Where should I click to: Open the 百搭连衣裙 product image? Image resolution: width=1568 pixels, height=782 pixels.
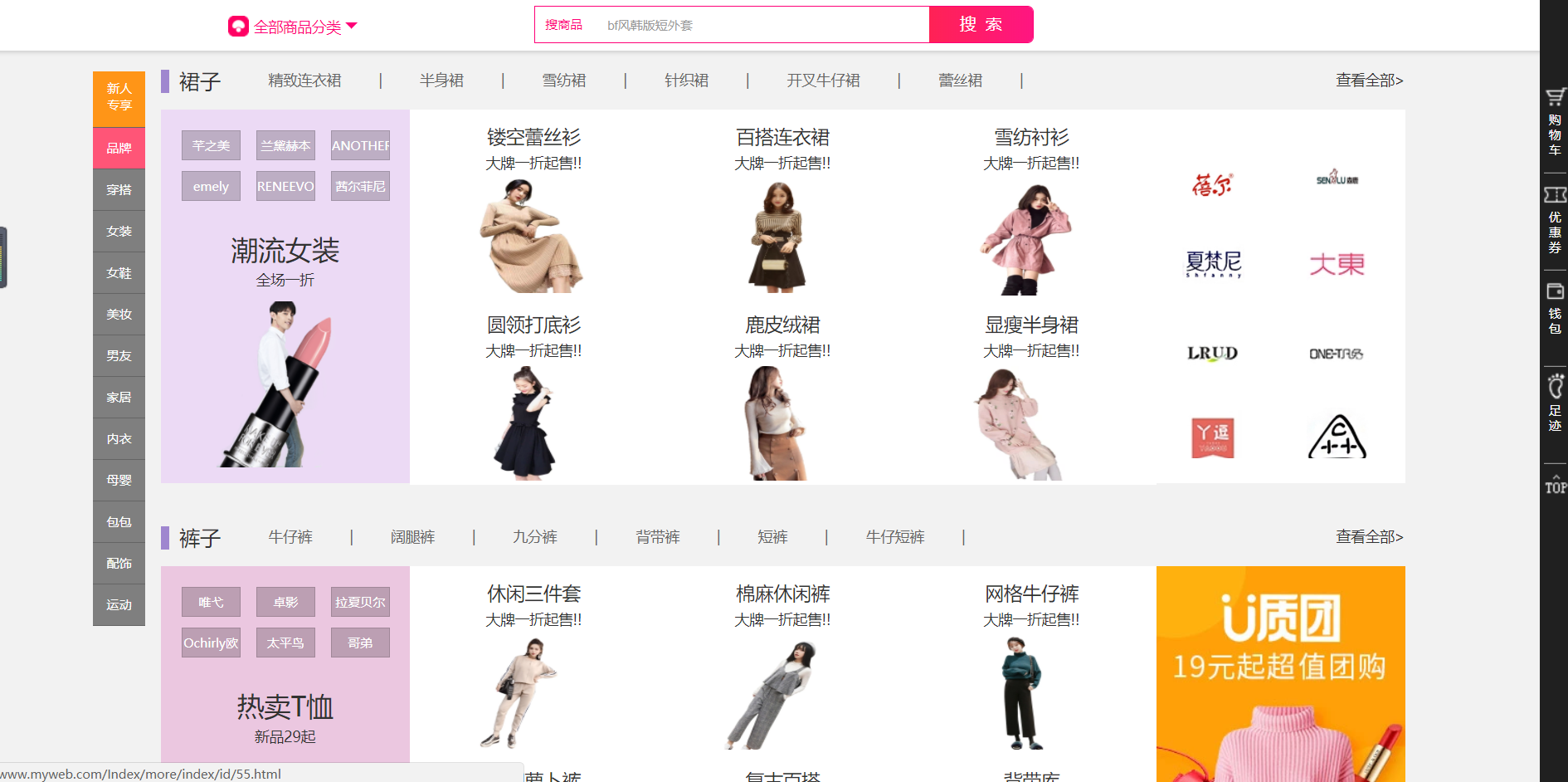(x=781, y=238)
